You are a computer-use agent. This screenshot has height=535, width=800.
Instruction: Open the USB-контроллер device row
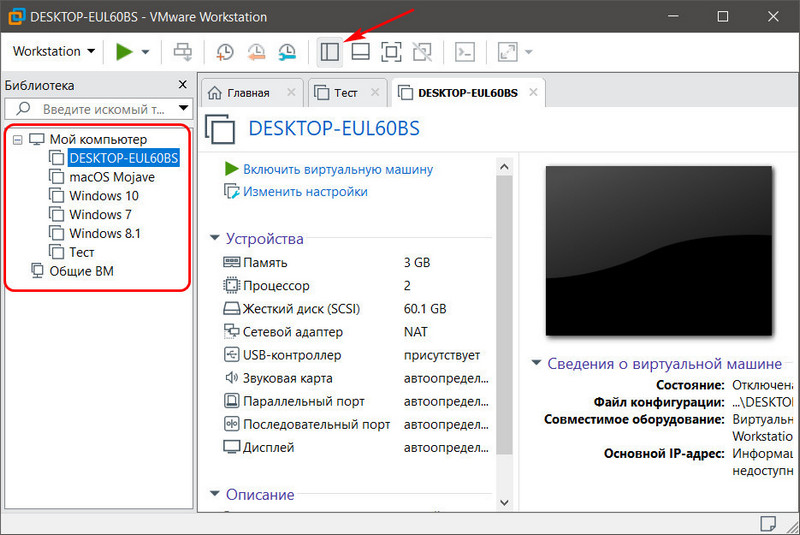click(x=356, y=355)
